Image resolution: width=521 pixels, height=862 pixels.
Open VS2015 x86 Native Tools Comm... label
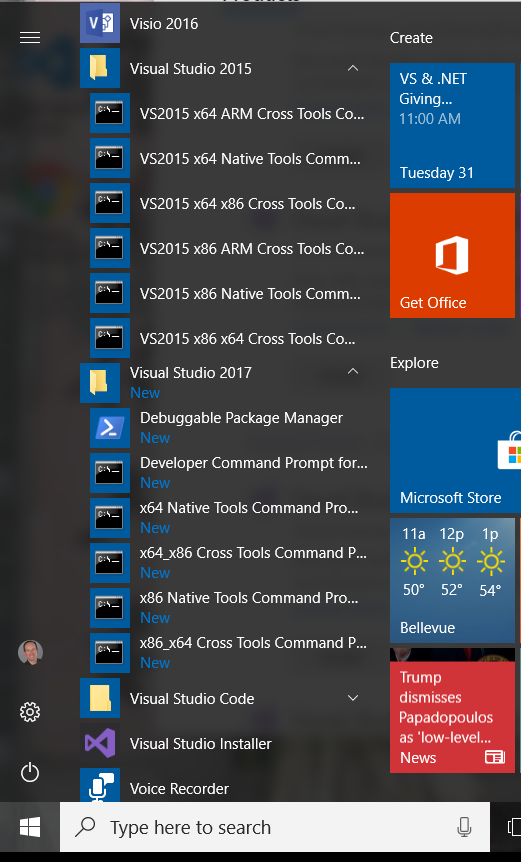(x=250, y=294)
